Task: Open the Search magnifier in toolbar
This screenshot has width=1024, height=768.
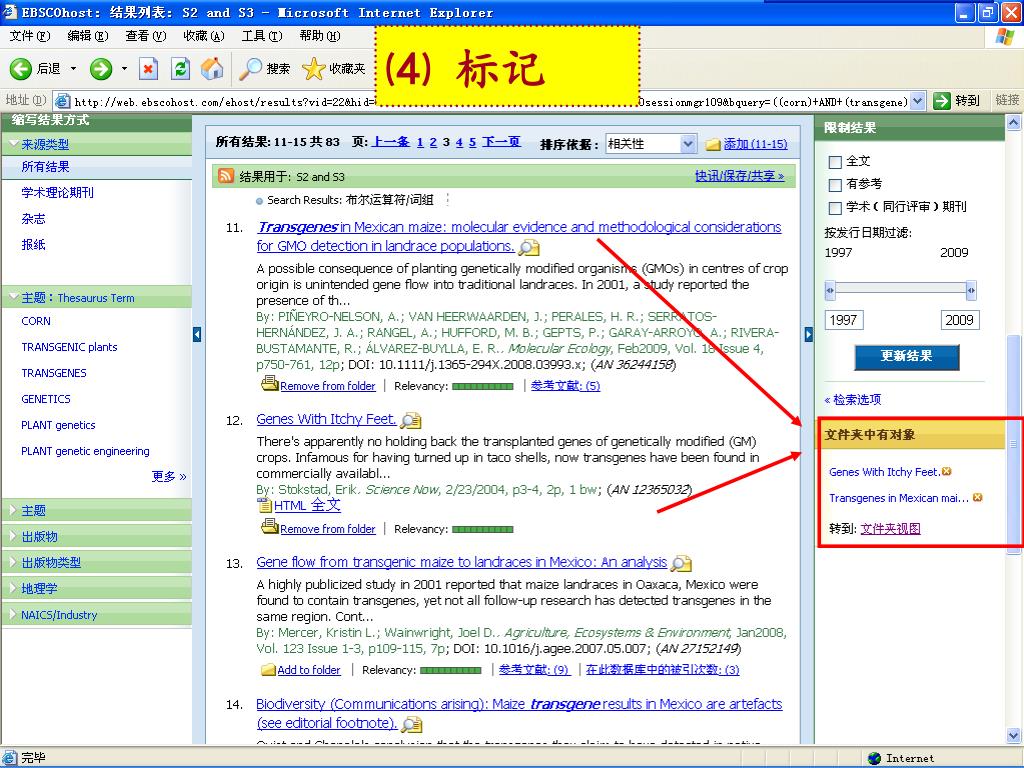Action: pyautogui.click(x=250, y=69)
